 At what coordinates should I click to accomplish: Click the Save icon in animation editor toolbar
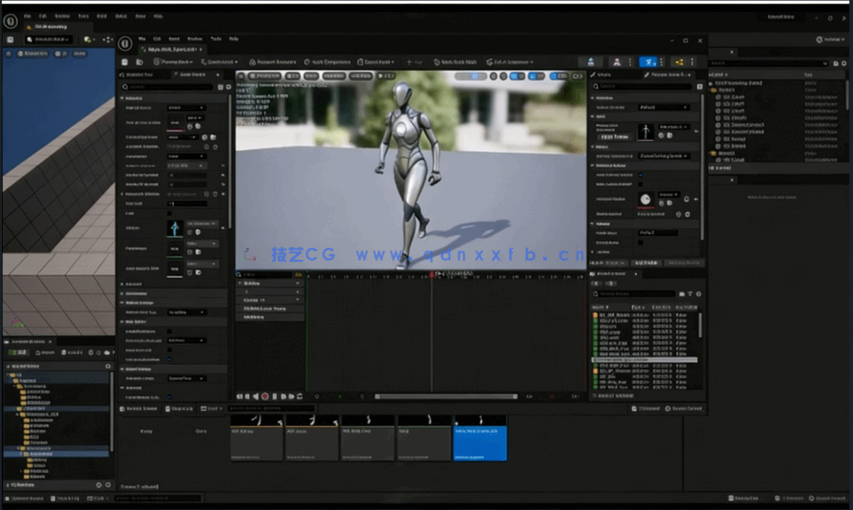tap(126, 61)
